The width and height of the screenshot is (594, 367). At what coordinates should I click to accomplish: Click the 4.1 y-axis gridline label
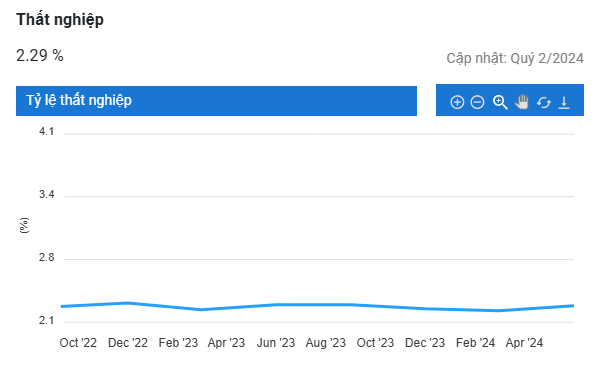pos(47,132)
